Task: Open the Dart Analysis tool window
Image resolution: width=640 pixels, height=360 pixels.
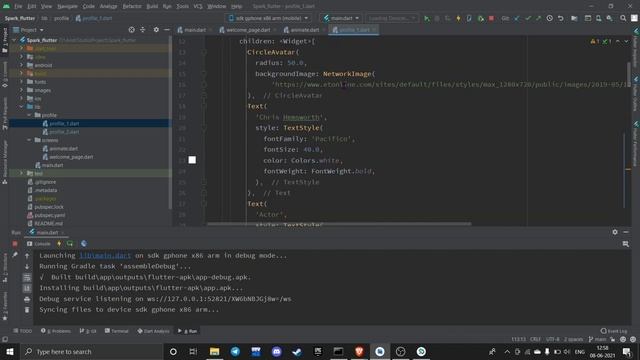Action: pos(153,331)
